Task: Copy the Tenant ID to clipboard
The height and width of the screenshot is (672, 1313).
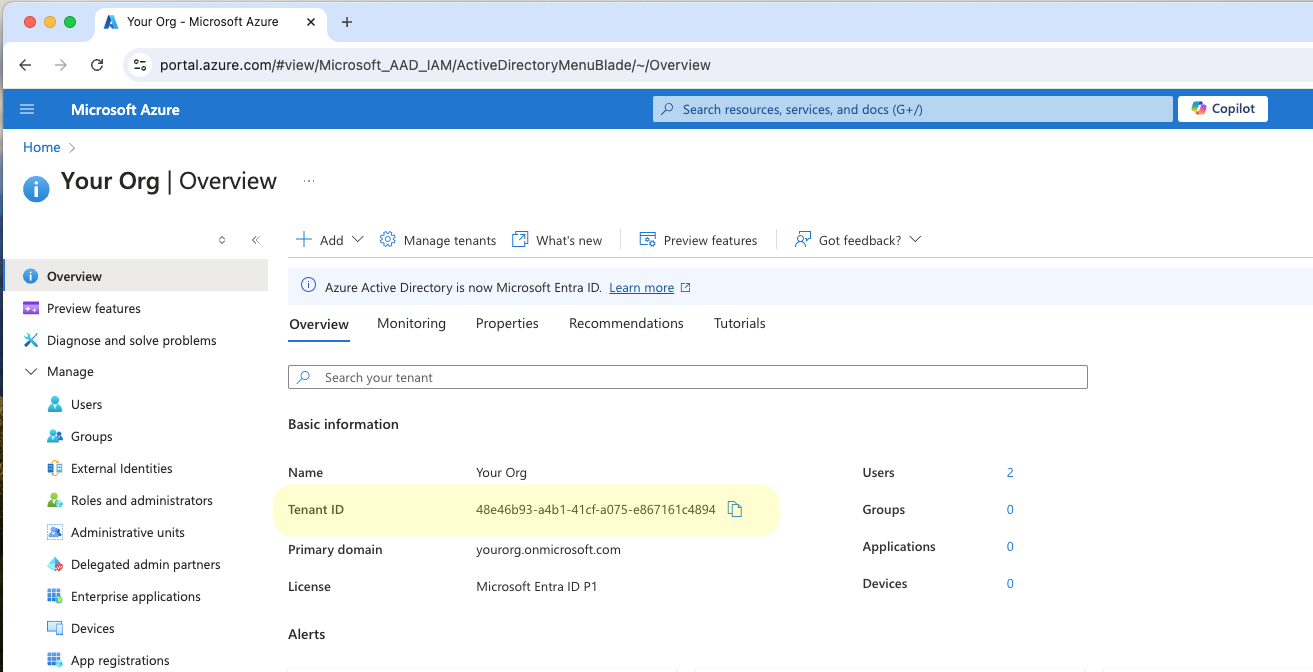Action: pos(735,510)
